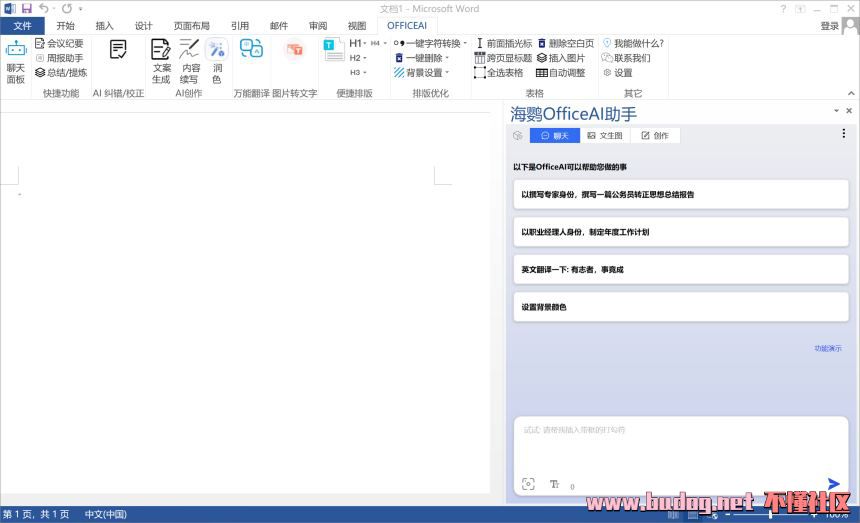
Task: Click the Undo icon in quick access toolbar
Action: tap(44, 9)
